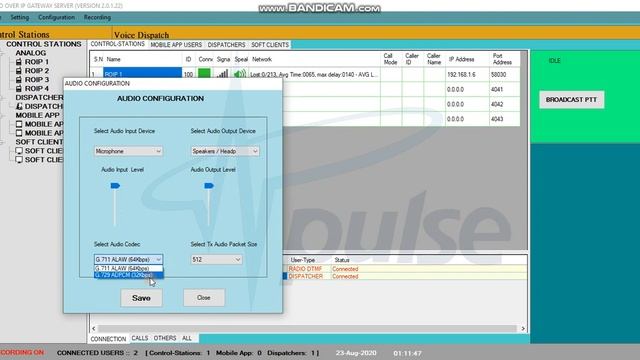Image resolution: width=640 pixels, height=360 pixels.
Task: Switch to CONTROL-STATIONS tab
Action: pos(118,44)
